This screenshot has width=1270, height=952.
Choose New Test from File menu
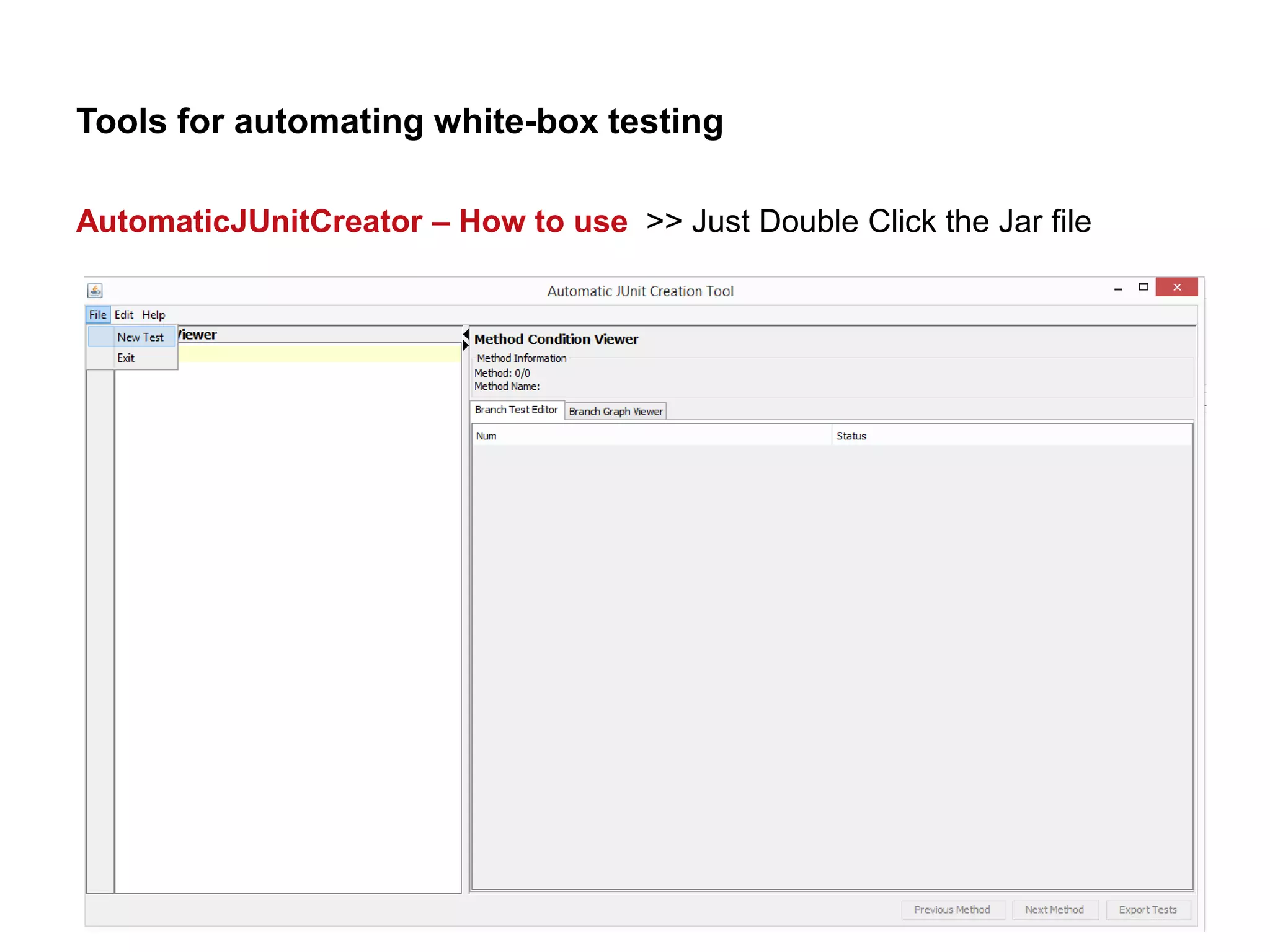click(132, 337)
